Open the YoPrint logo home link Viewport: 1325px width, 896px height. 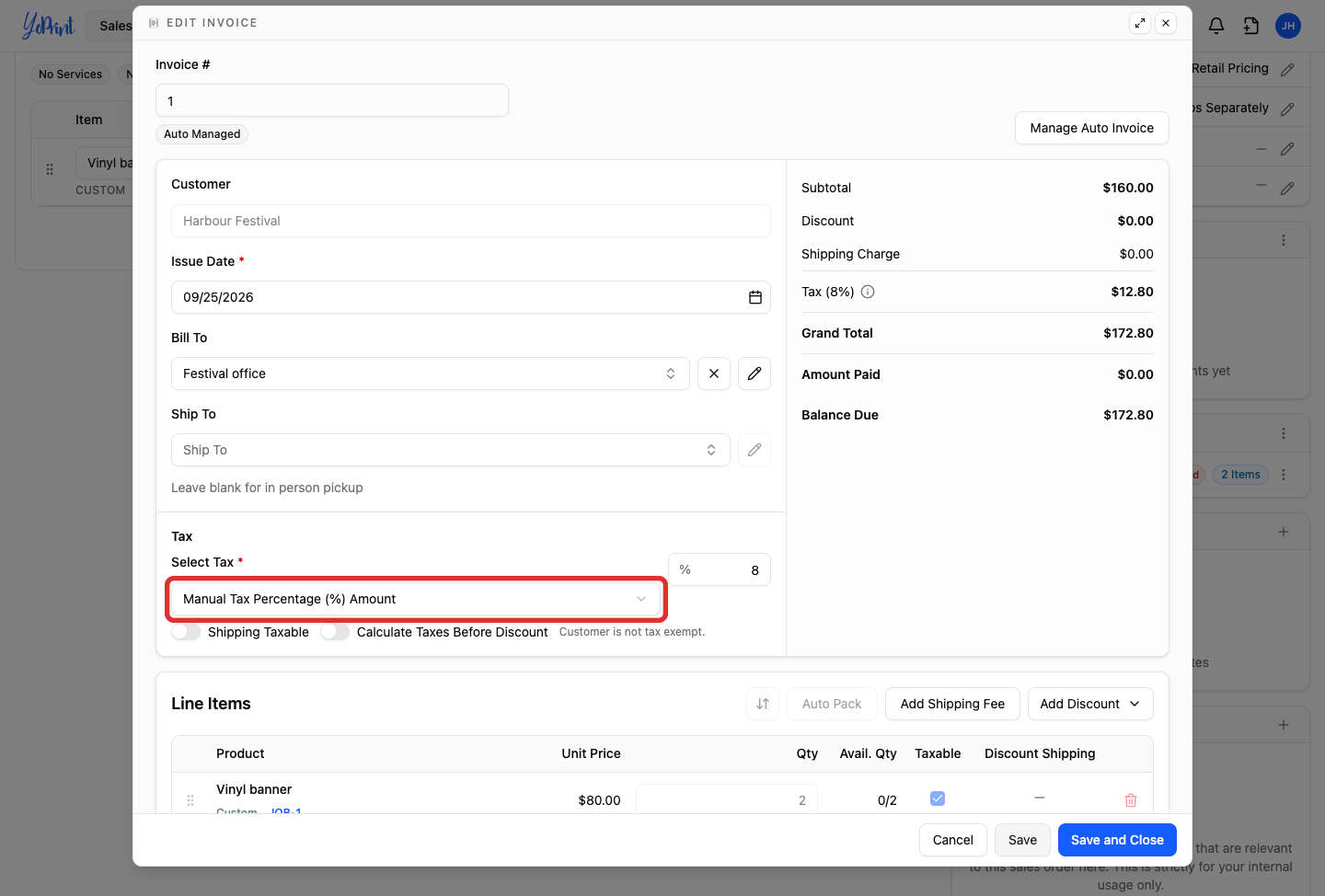coord(48,26)
